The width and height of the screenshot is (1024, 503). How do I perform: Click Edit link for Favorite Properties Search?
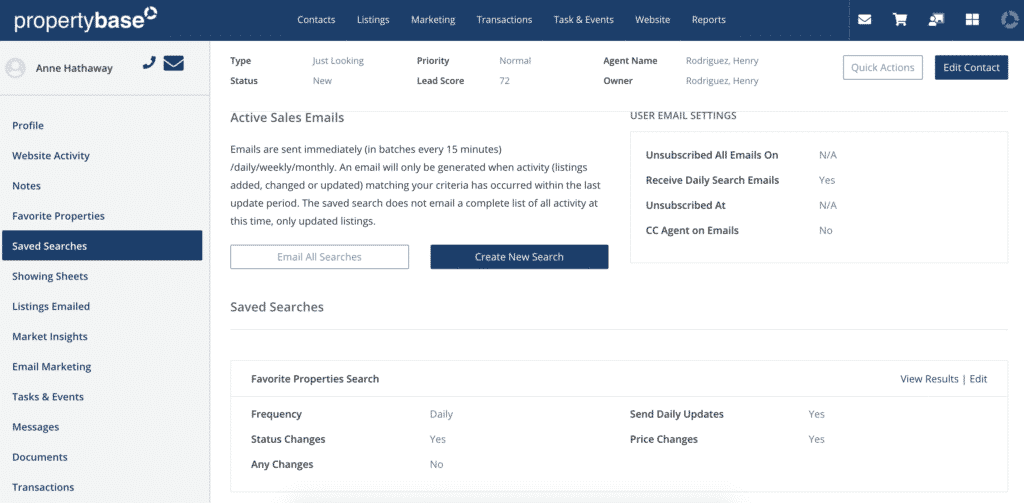tap(978, 379)
